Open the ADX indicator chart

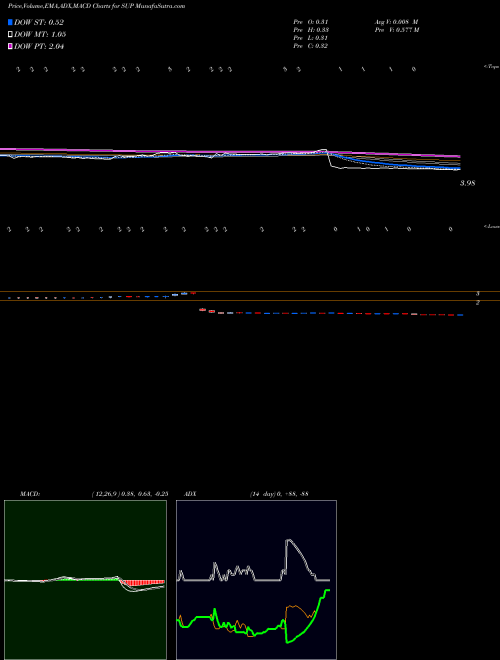[x=256, y=580]
